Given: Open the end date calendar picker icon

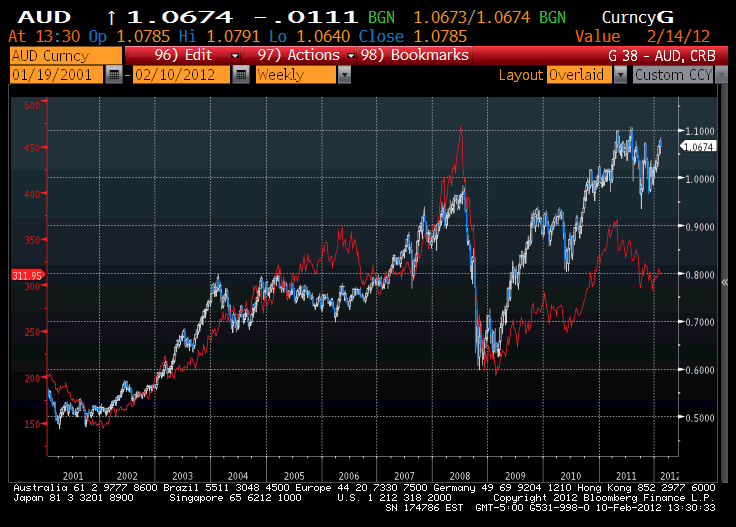Looking at the screenshot, I should coord(241,75).
